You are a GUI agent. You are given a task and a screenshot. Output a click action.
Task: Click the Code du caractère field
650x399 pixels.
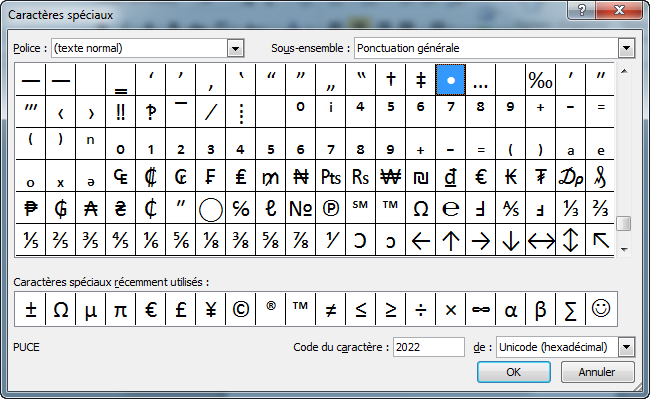point(429,347)
